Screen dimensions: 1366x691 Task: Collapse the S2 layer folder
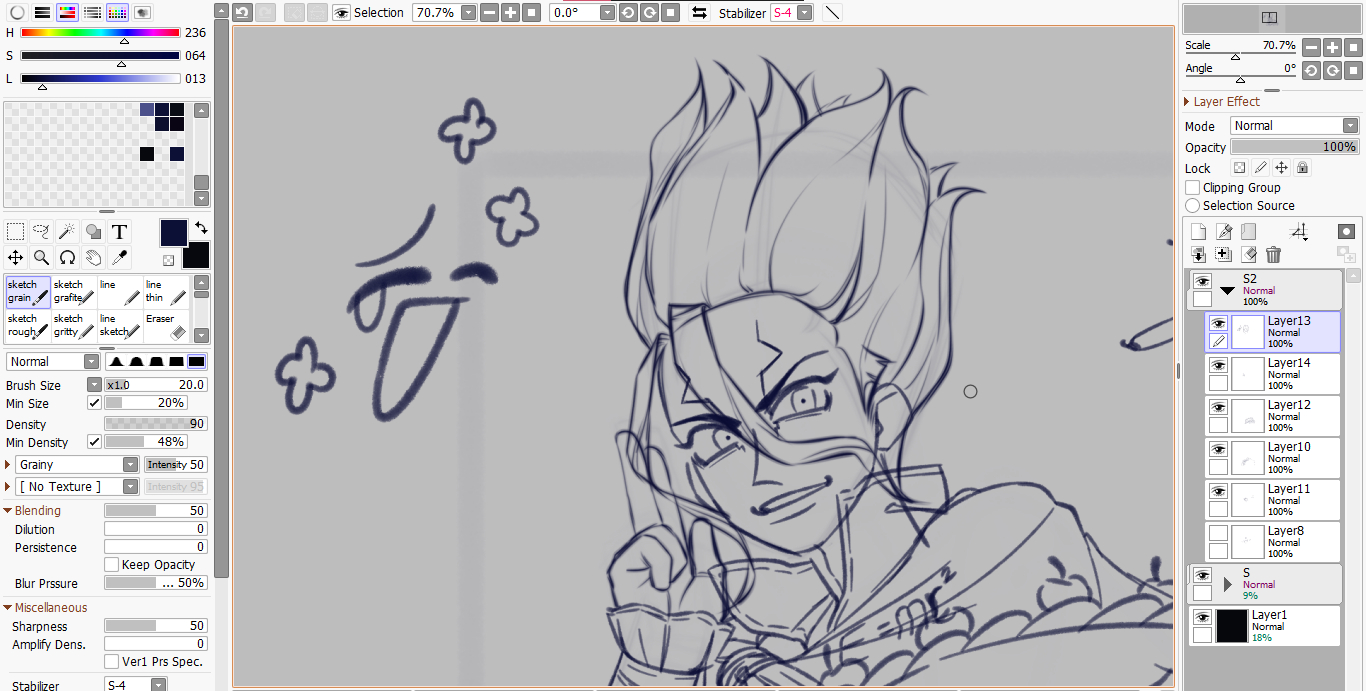click(x=1227, y=290)
